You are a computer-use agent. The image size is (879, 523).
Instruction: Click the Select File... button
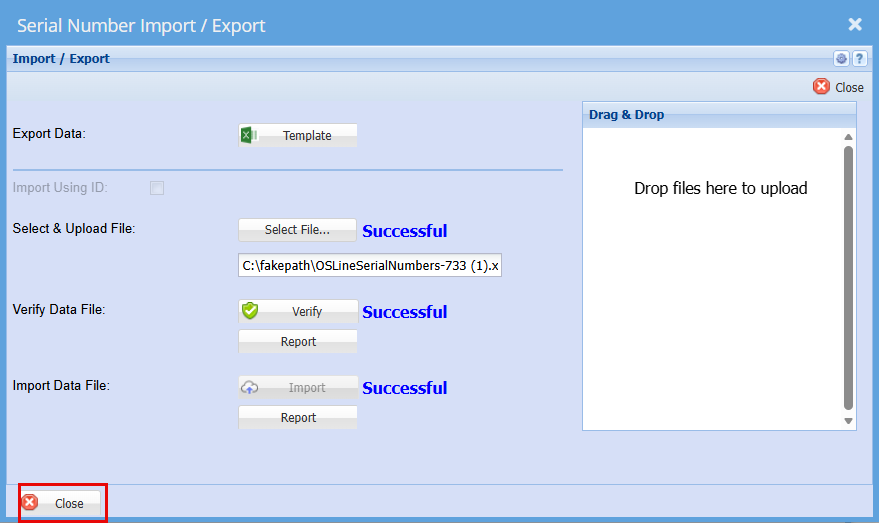point(297,230)
